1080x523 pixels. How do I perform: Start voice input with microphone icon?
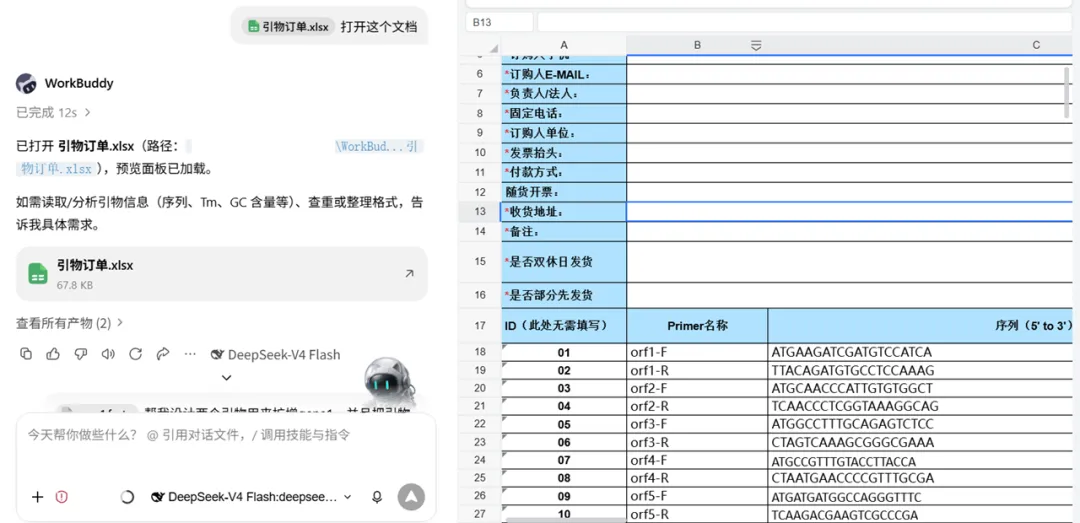pos(377,497)
